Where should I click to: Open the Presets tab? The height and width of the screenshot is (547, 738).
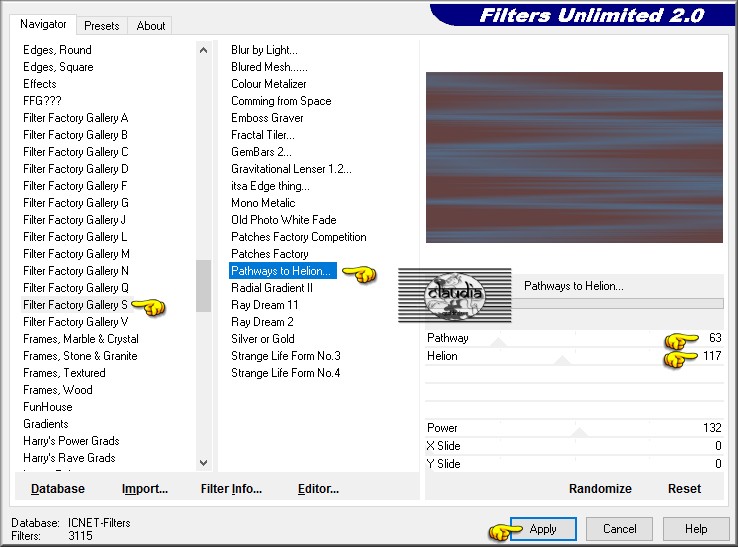pyautogui.click(x=102, y=26)
